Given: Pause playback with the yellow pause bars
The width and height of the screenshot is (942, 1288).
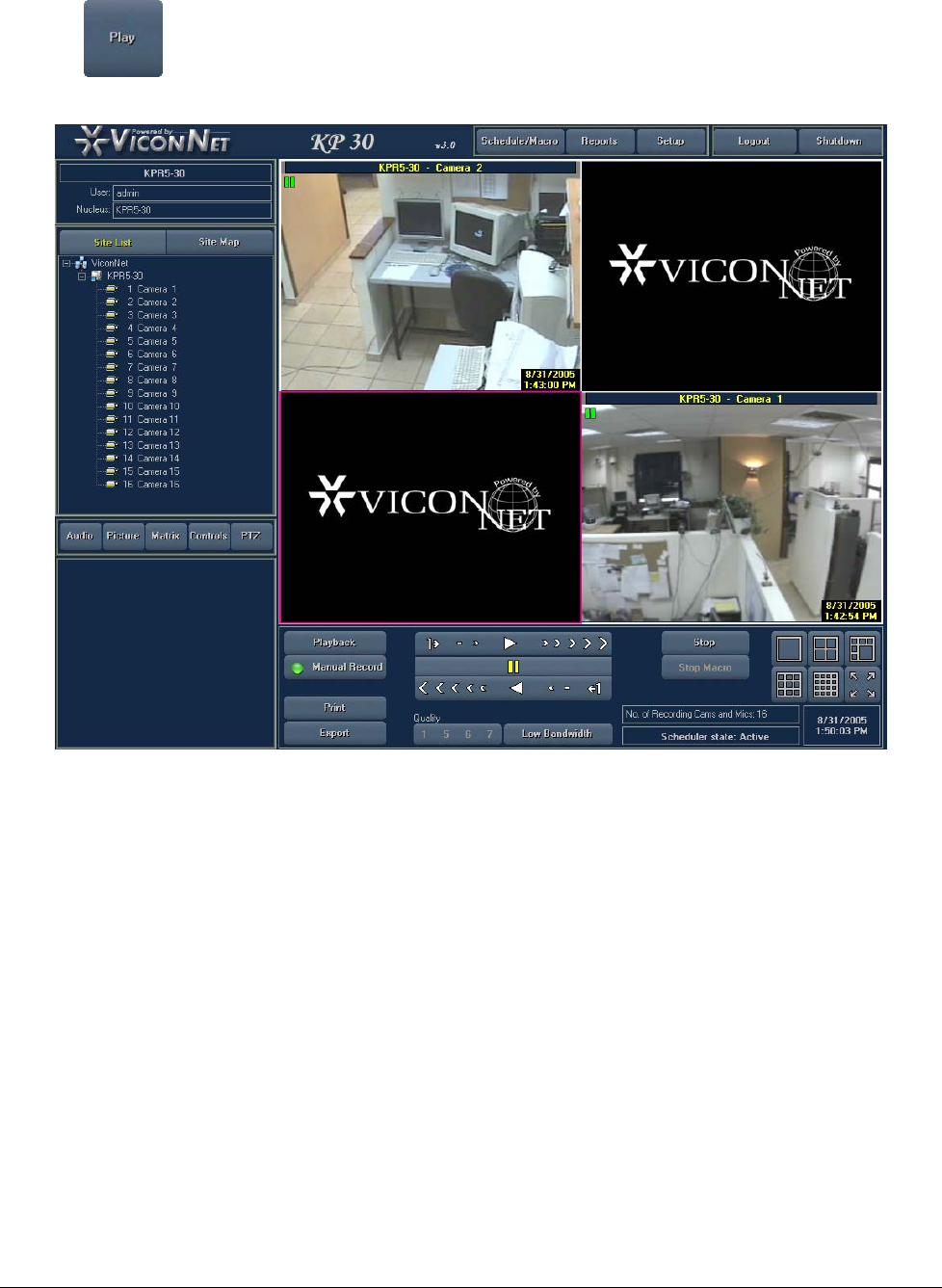Looking at the screenshot, I should [513, 666].
